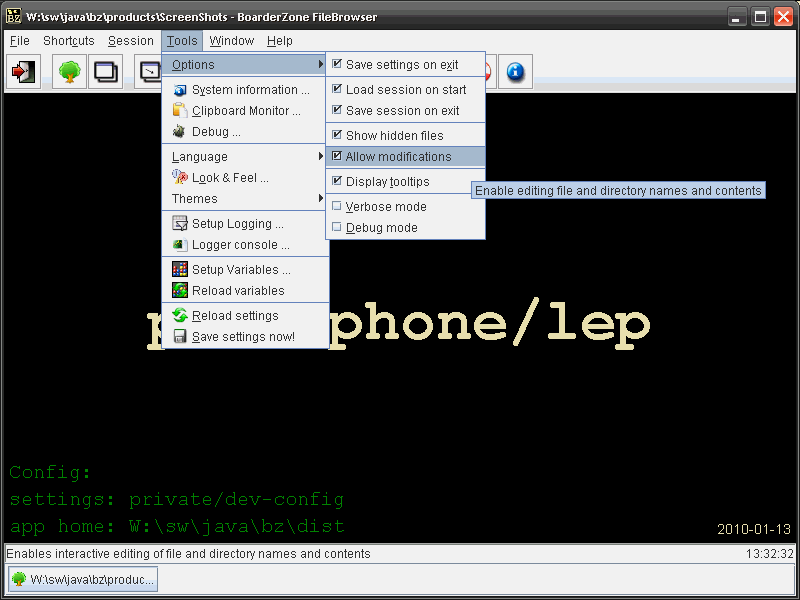The image size is (800, 600).
Task: Select Reload variables menu entry
Action: coord(245,290)
